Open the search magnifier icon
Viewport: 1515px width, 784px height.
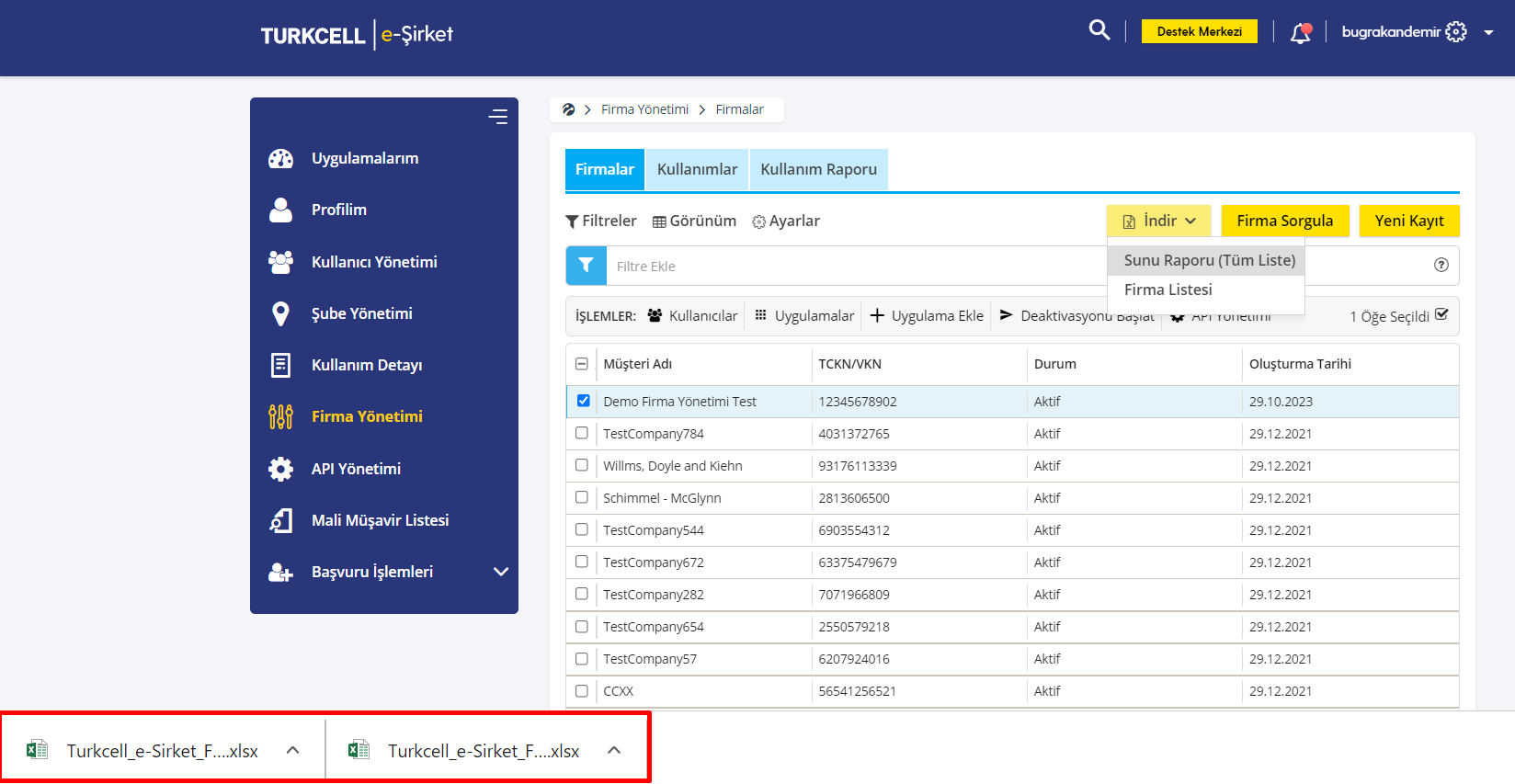(x=1099, y=30)
